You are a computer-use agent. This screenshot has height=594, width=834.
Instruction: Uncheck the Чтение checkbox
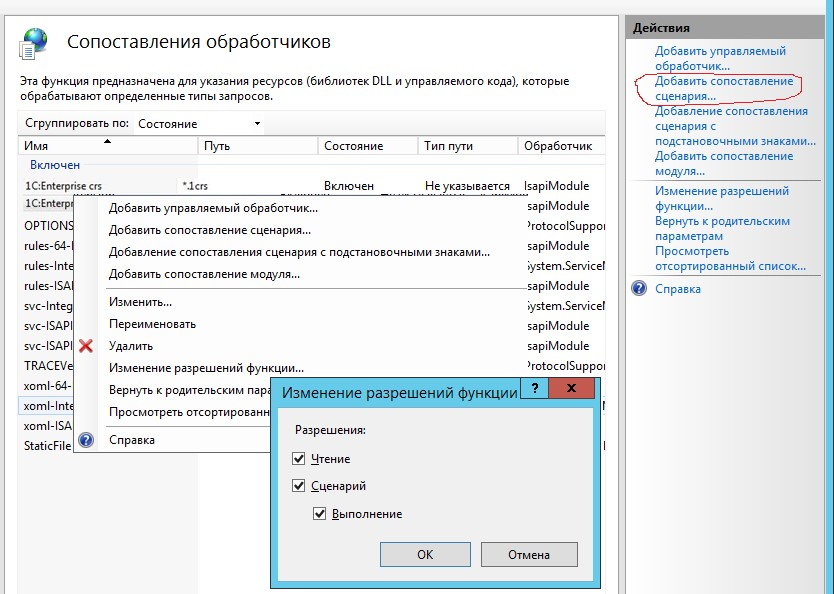point(299,459)
